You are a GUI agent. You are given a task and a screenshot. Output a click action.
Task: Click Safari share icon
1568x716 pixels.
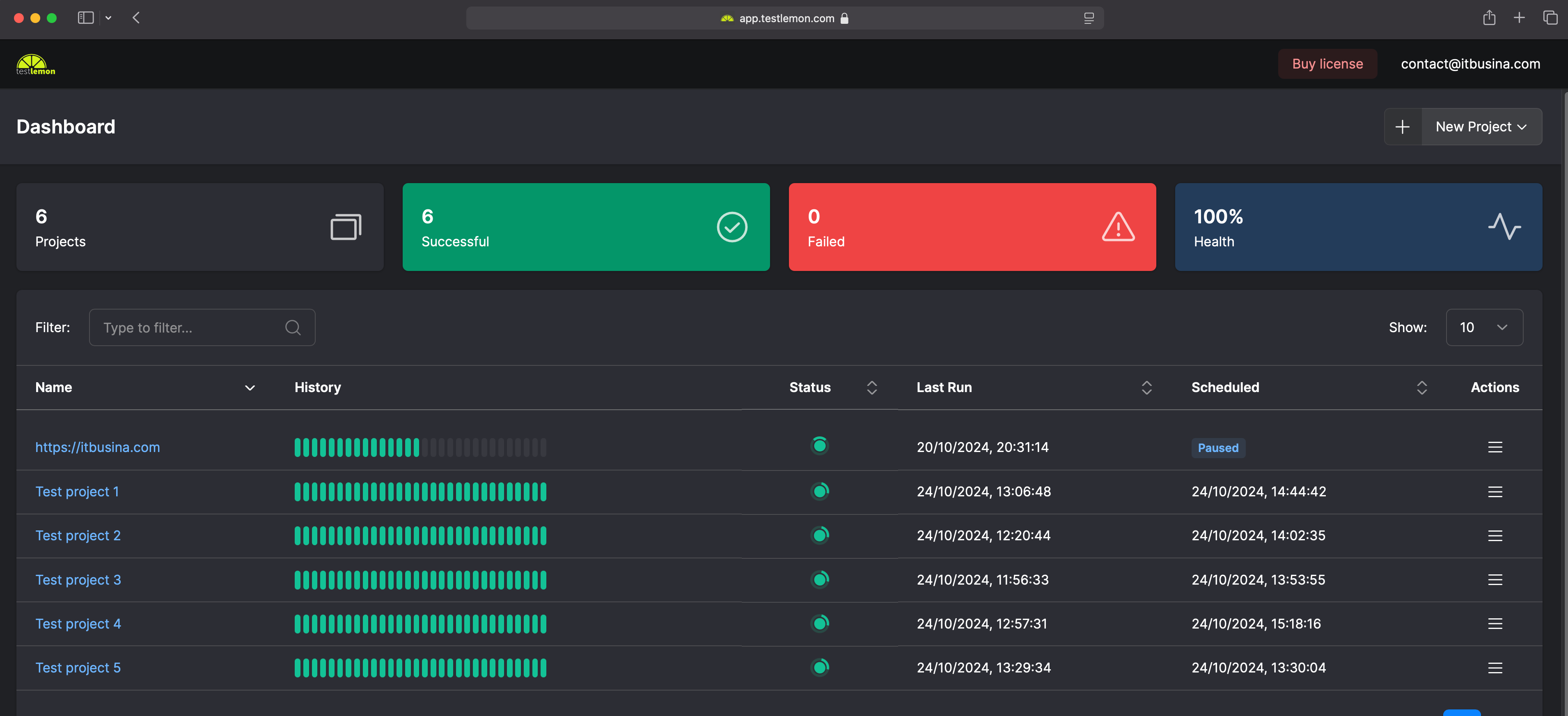coord(1489,18)
